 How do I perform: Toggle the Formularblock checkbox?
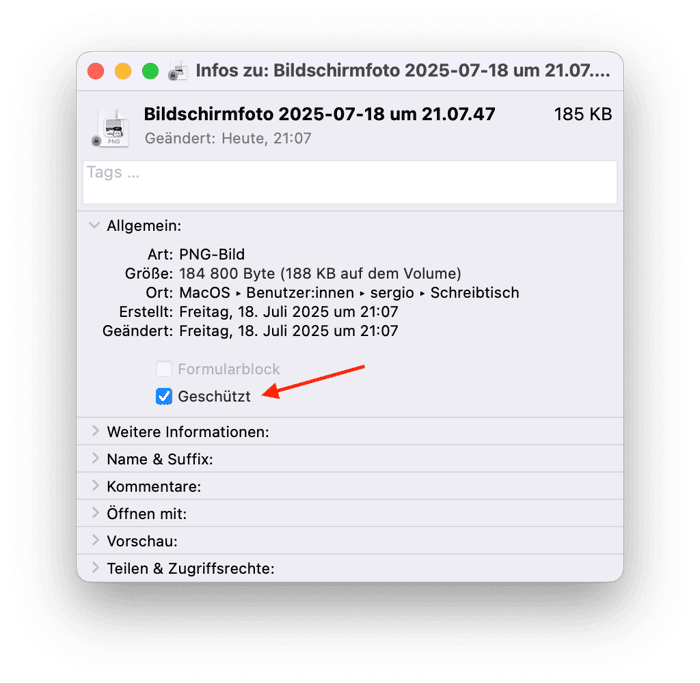164,369
